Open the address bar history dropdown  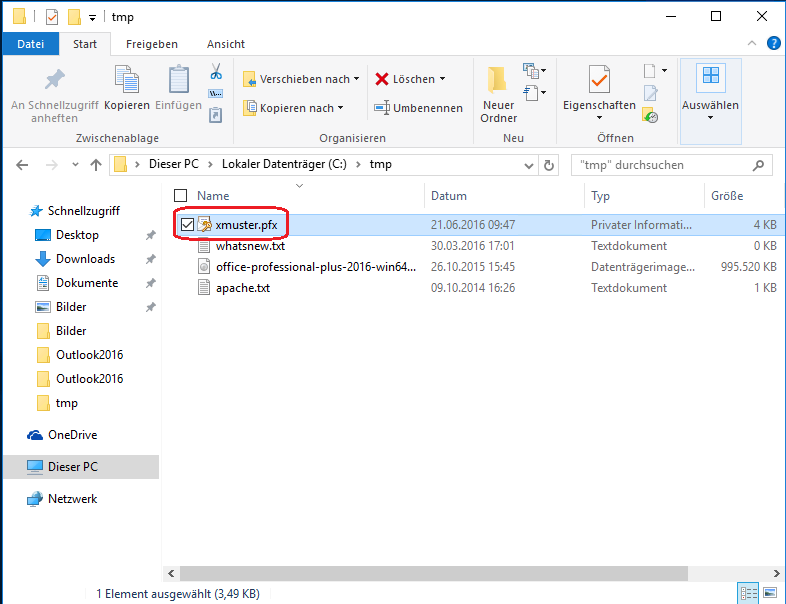pos(528,165)
